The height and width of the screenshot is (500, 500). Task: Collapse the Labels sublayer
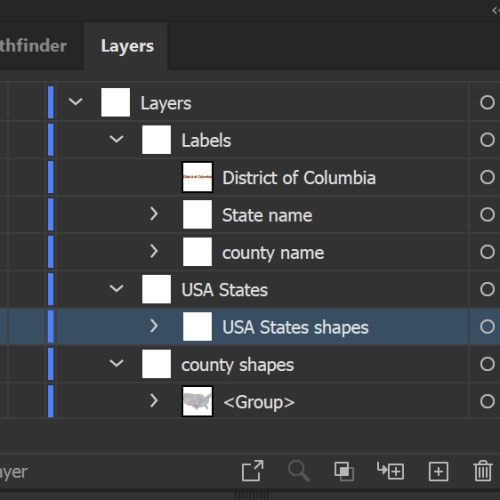(x=116, y=139)
